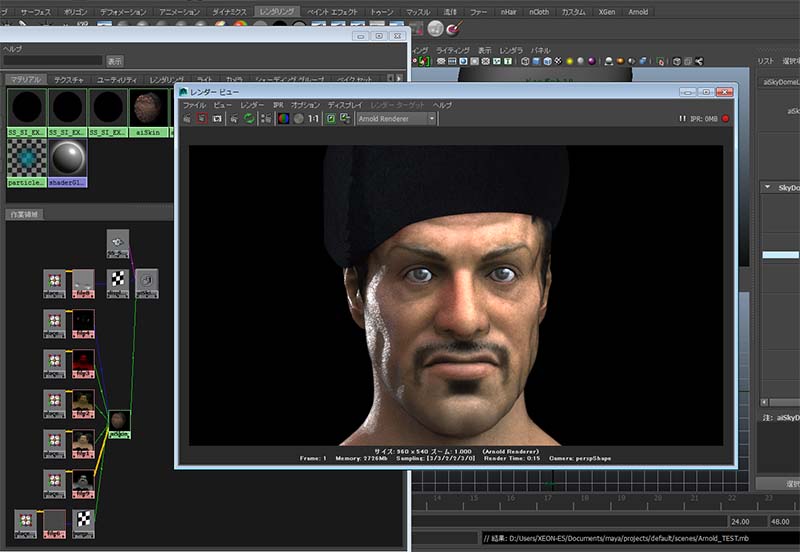Viewport: 800px width, 552px height.
Task: Open the ヘルプ menu in Hypershade window
Action: 12,49
